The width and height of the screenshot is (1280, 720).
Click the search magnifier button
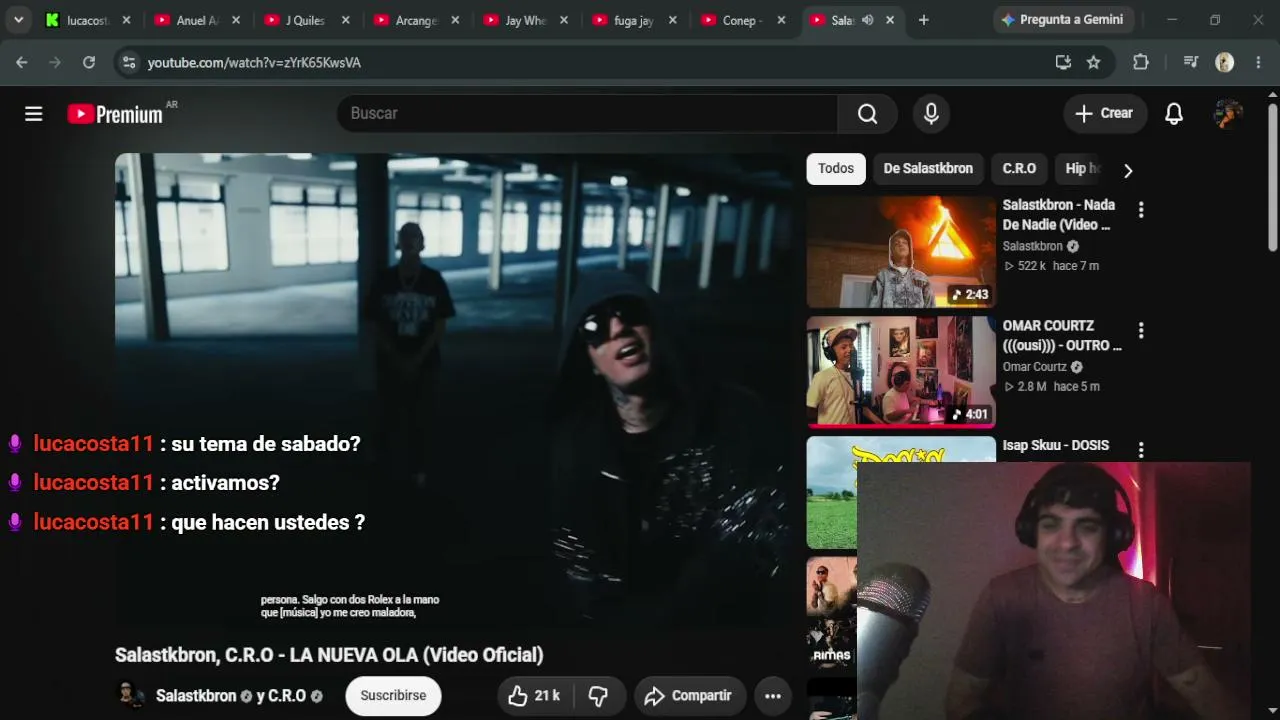pos(868,114)
